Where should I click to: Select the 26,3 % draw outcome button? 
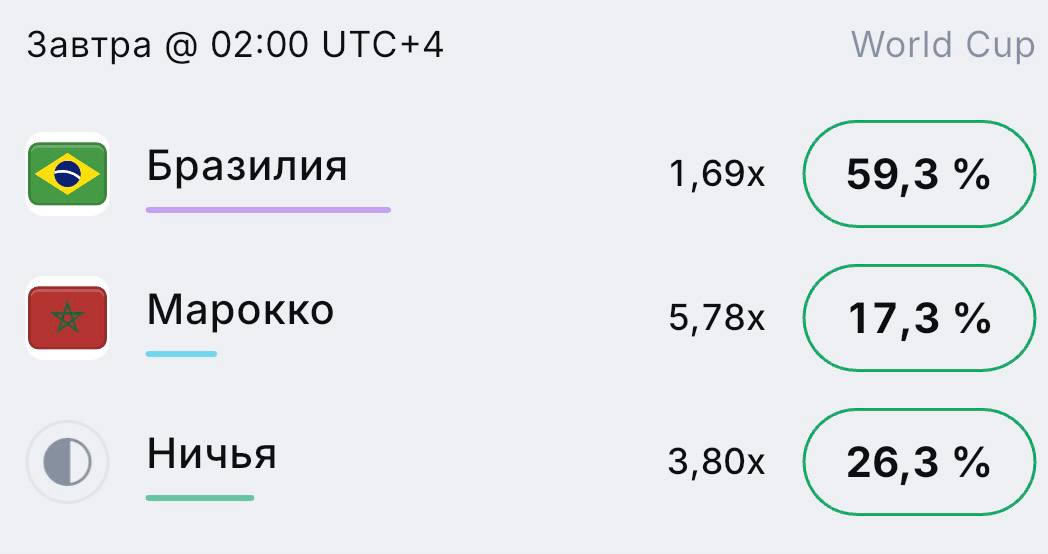click(x=918, y=462)
